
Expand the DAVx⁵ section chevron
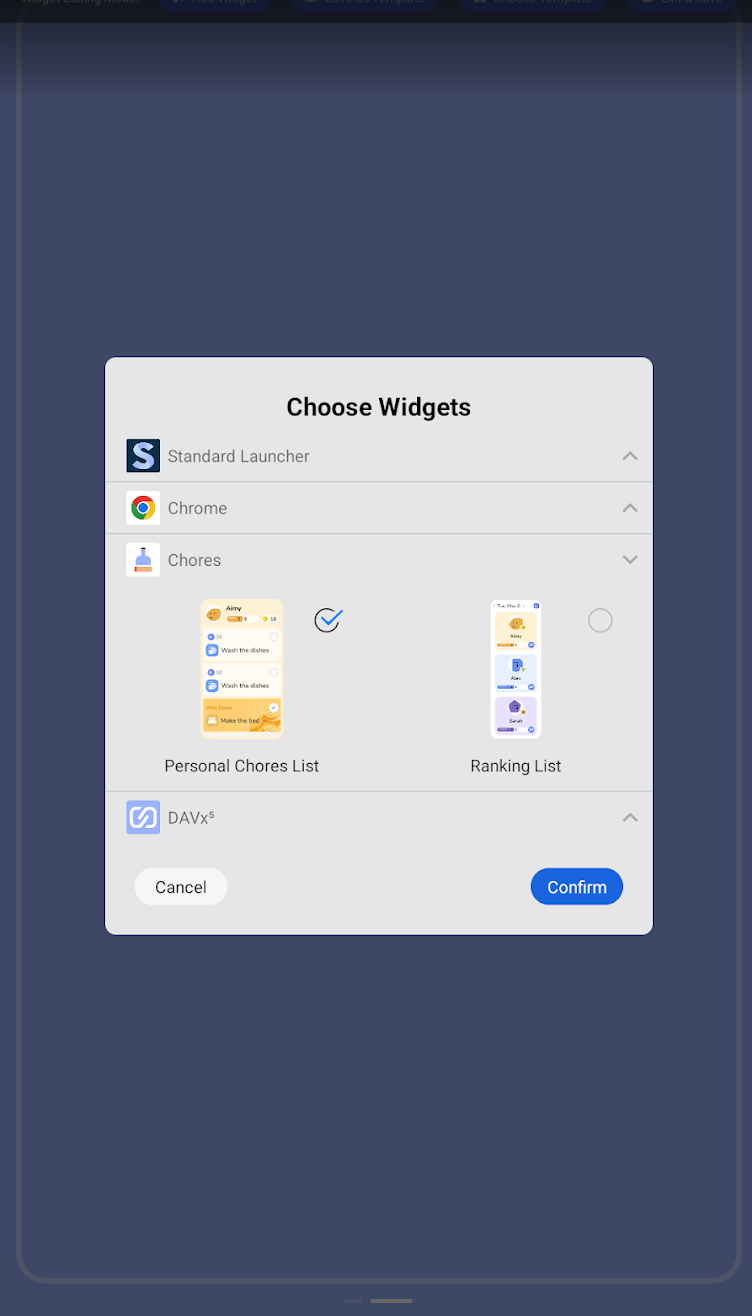coord(630,817)
